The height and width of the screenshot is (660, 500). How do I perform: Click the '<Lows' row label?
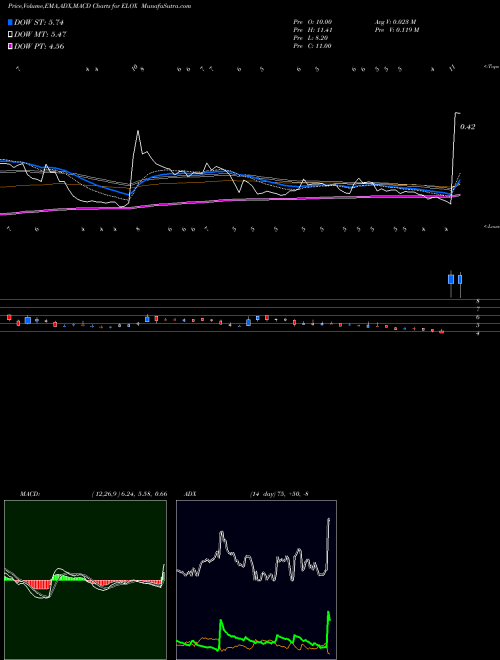(492, 226)
